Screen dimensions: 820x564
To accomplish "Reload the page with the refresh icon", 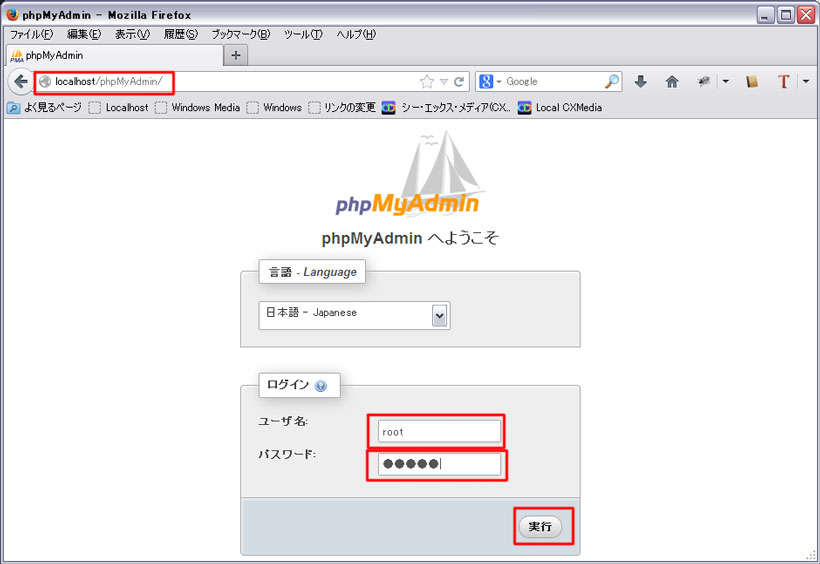I will (459, 82).
